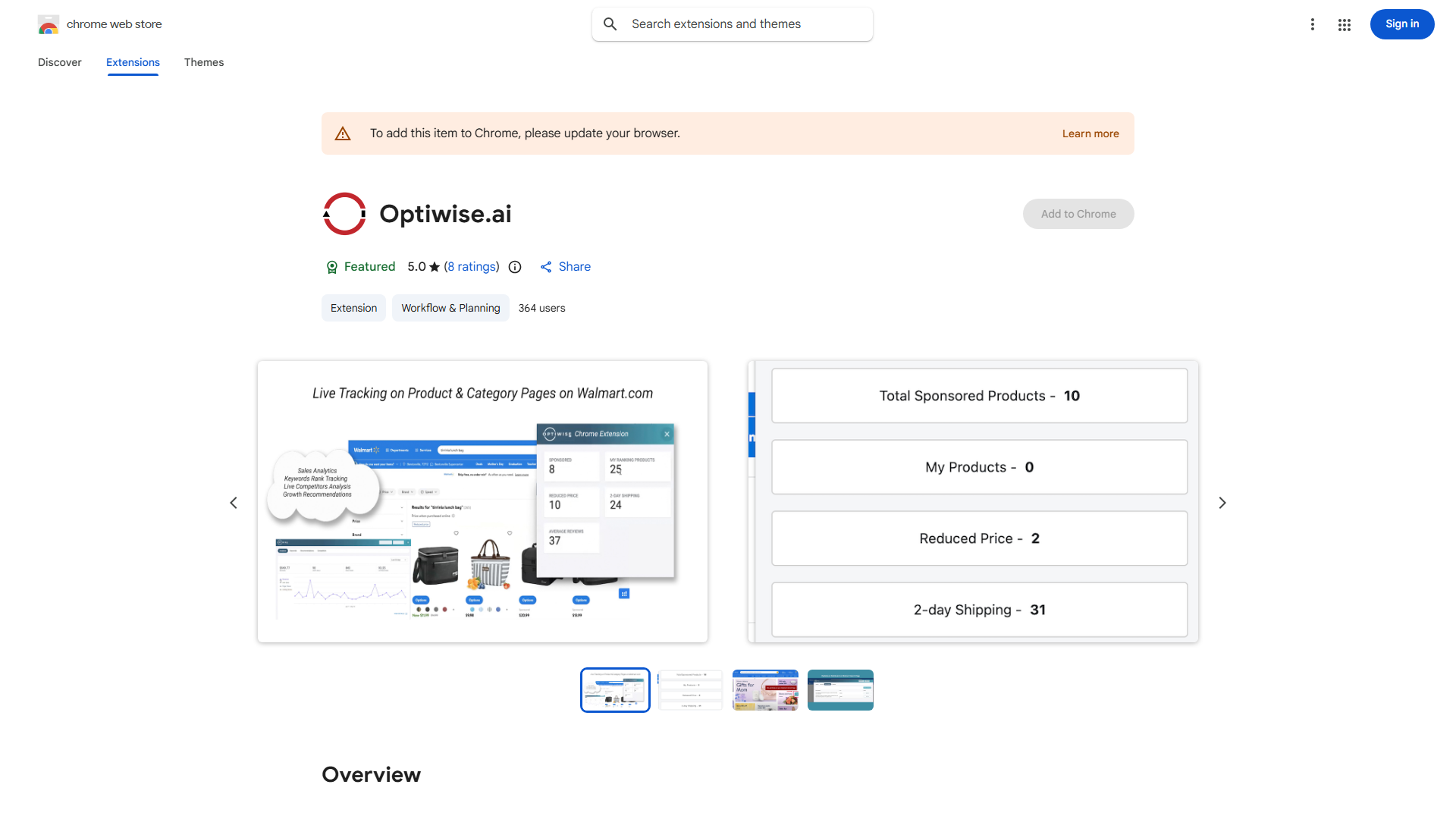Go back with left carousel chevron

[x=234, y=502]
